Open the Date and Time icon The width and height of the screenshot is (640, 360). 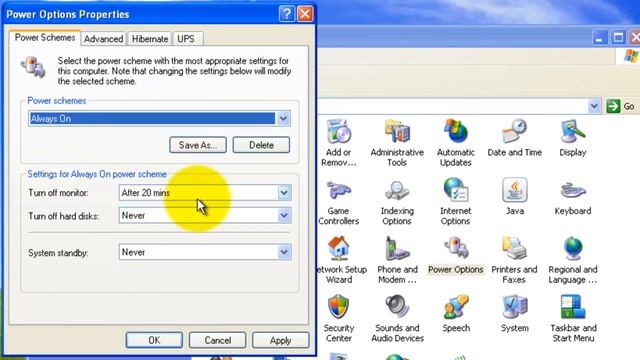tap(514, 132)
